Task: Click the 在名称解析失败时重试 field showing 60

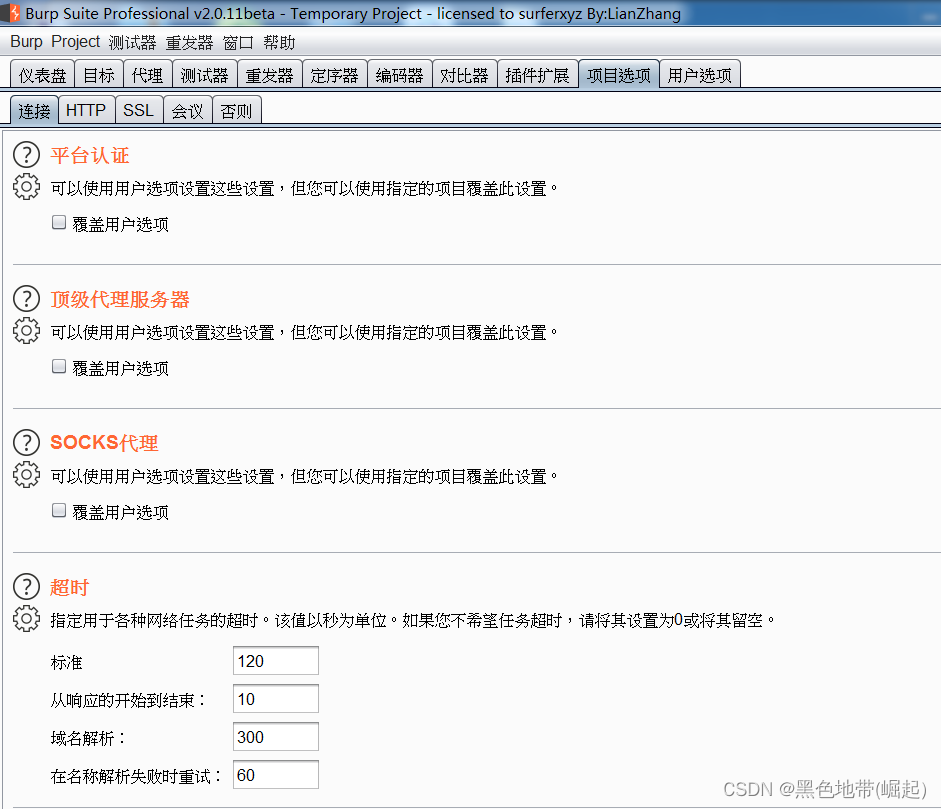Action: coord(275,775)
